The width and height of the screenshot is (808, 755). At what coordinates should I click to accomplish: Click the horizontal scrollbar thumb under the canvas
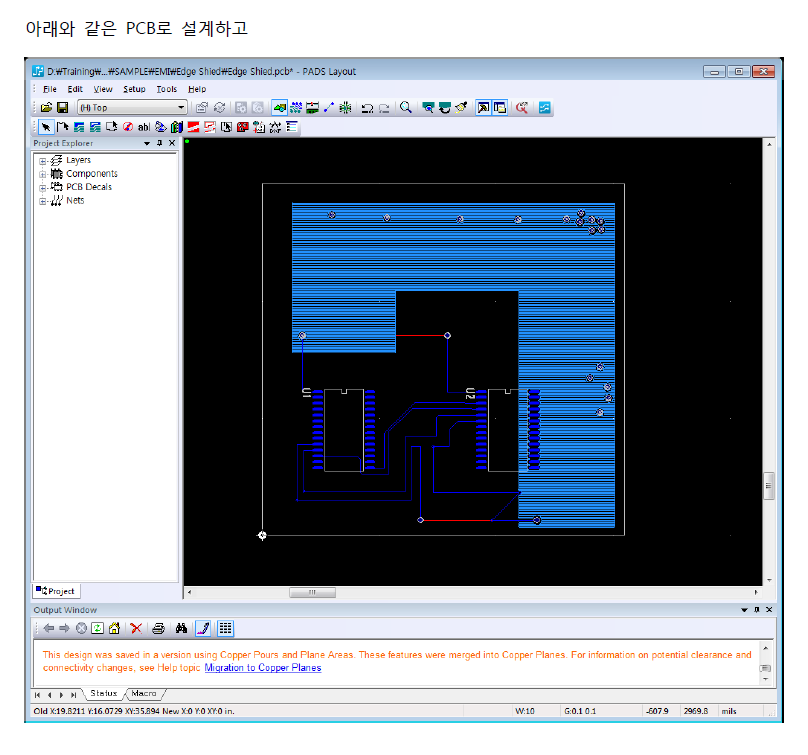(x=312, y=592)
